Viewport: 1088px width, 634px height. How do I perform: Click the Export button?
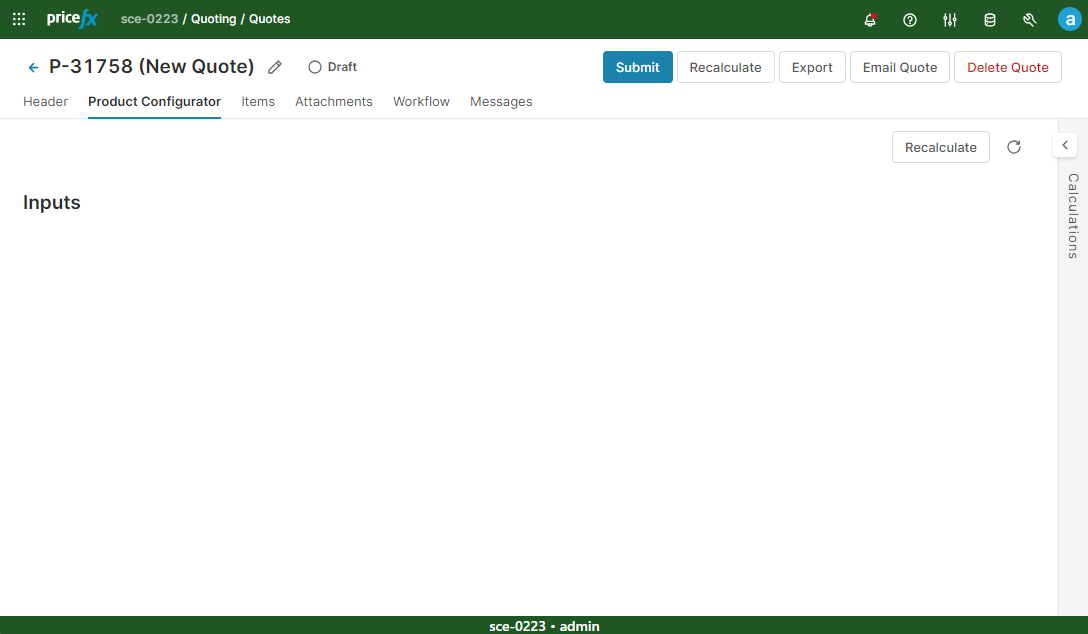(812, 67)
